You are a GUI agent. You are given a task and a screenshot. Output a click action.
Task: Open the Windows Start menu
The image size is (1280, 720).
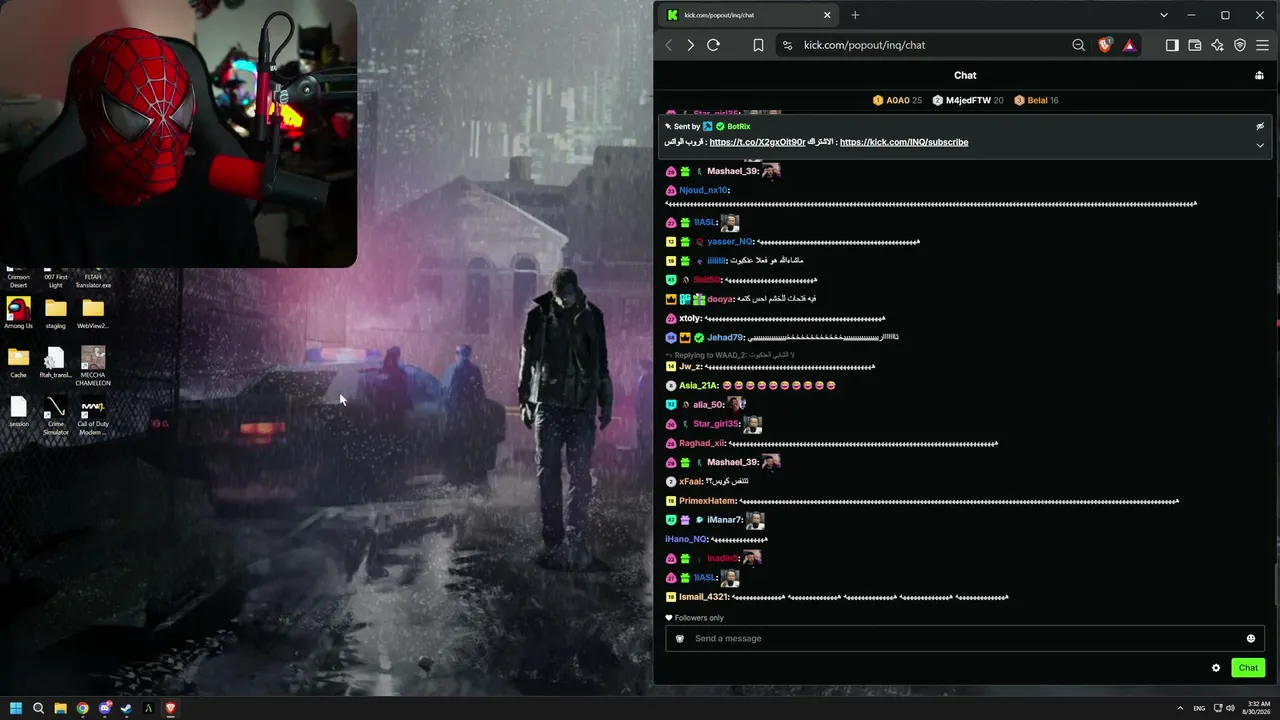(x=16, y=708)
